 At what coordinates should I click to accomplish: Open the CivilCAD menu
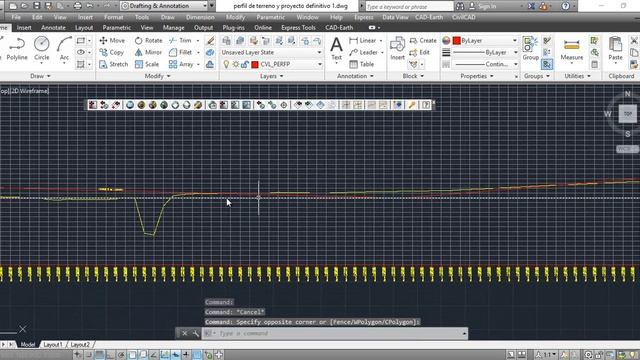click(x=464, y=17)
